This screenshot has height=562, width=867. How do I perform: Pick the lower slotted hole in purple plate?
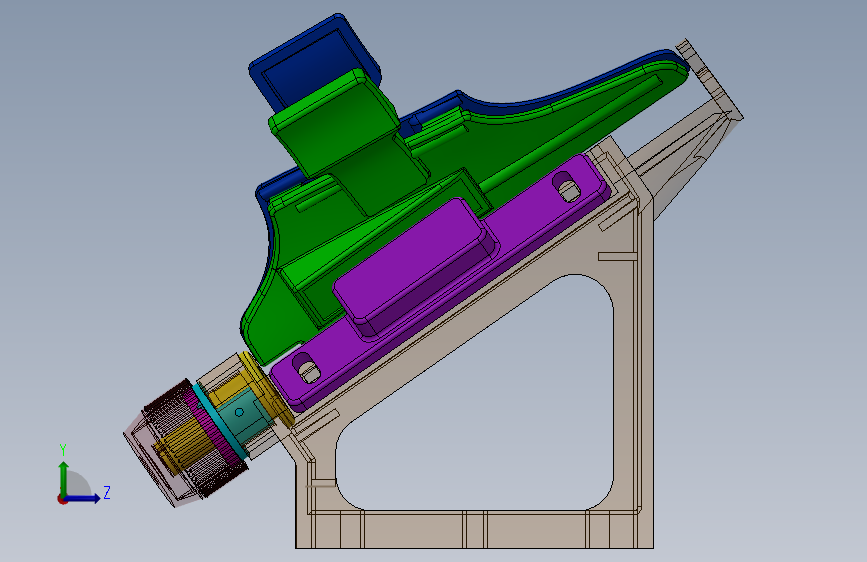pos(305,367)
